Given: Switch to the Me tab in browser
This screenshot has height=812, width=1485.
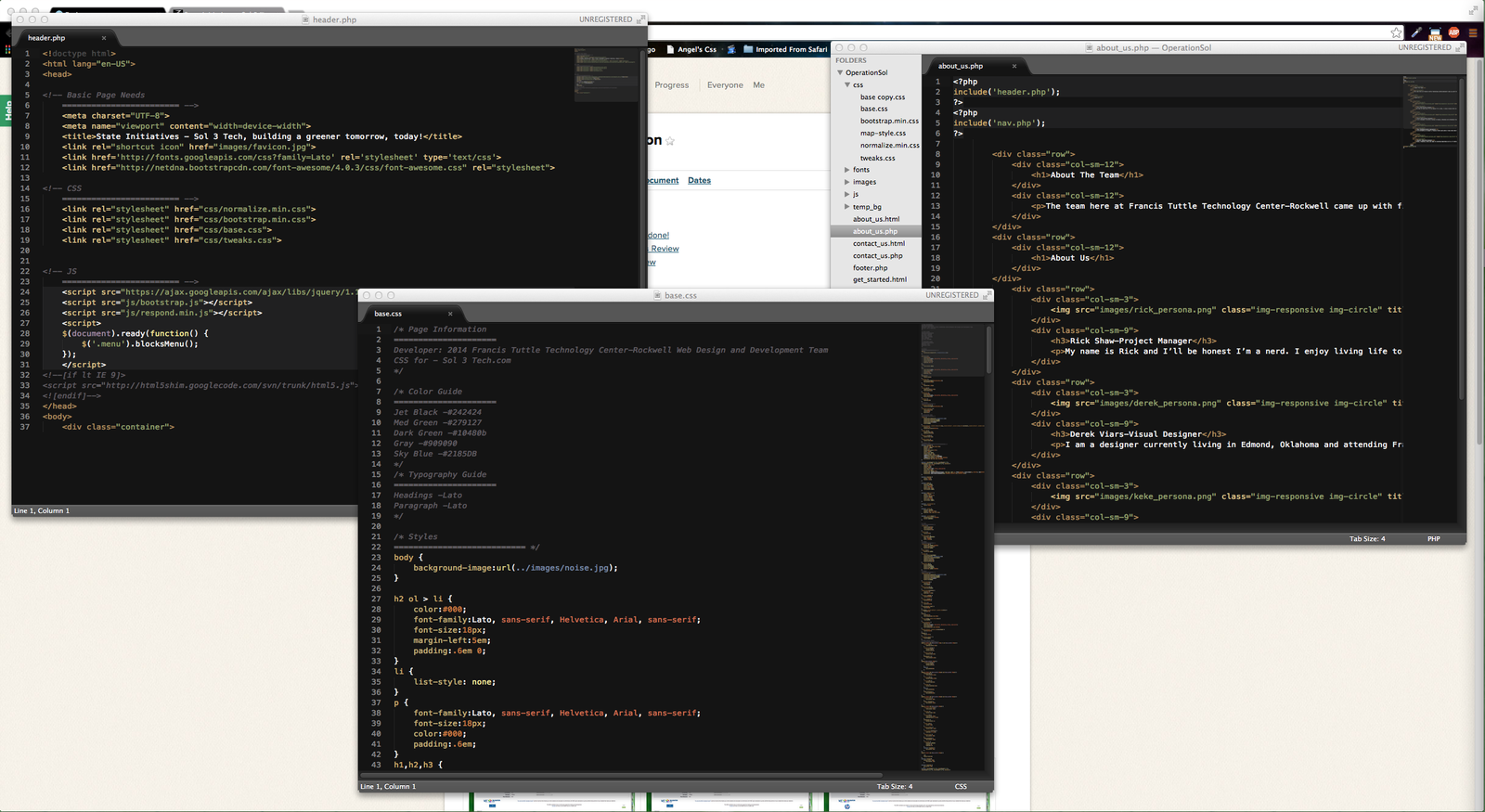Looking at the screenshot, I should click(x=758, y=84).
